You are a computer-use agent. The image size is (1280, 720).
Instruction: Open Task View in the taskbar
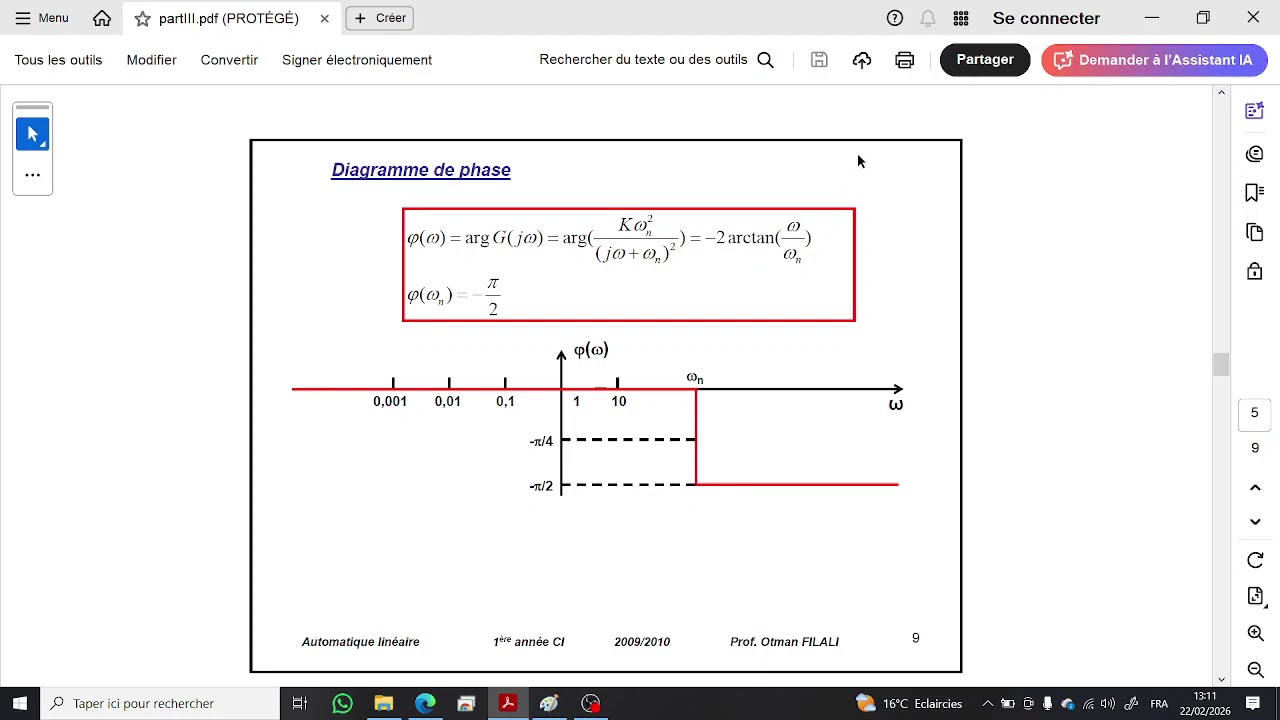click(x=299, y=703)
